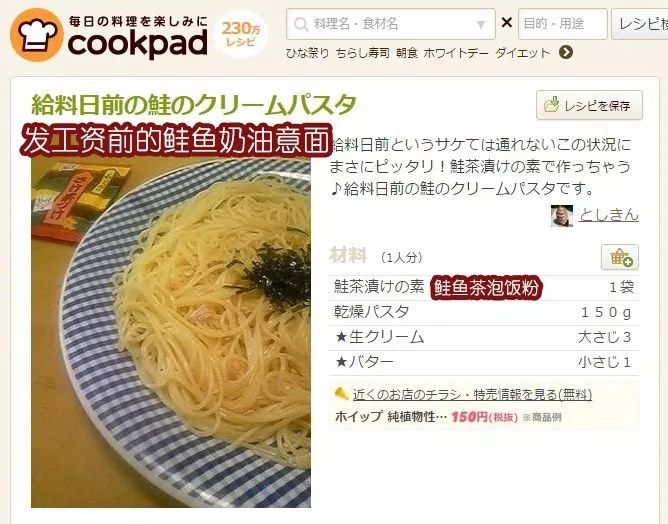The height and width of the screenshot is (524, 668).
Task: Click inside the 料理名・食材名 search field
Action: pyautogui.click(x=391, y=24)
